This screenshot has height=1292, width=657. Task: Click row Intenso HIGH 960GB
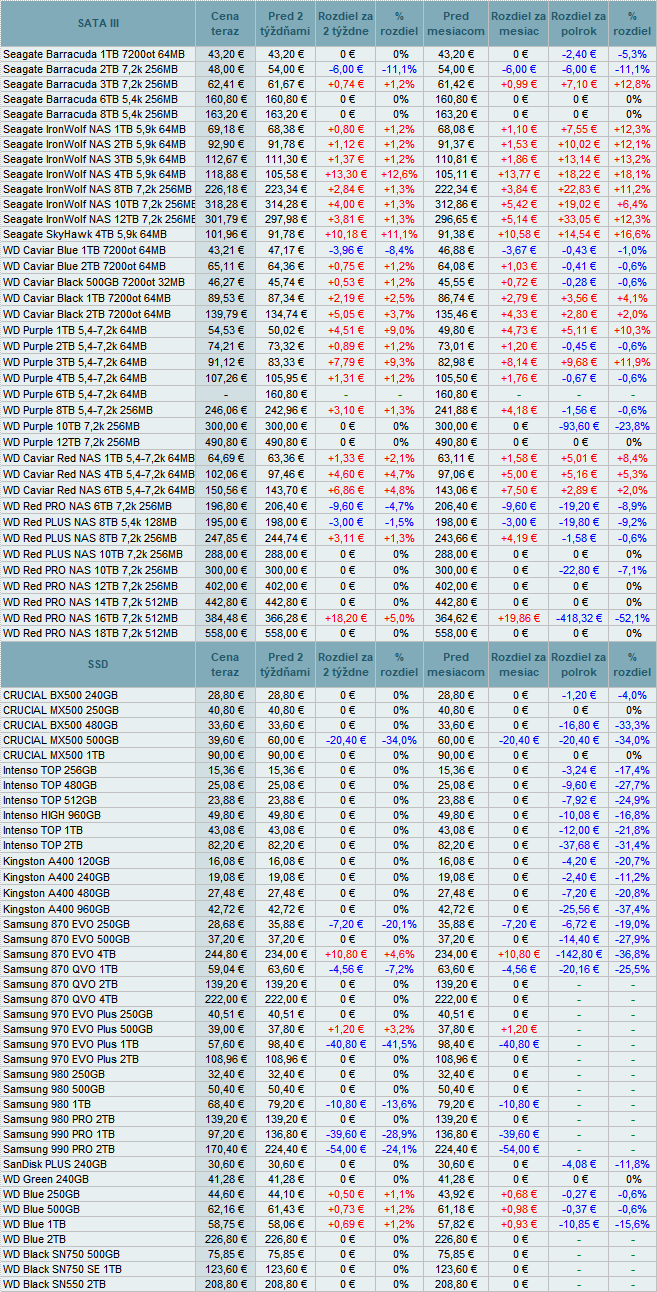(x=328, y=815)
